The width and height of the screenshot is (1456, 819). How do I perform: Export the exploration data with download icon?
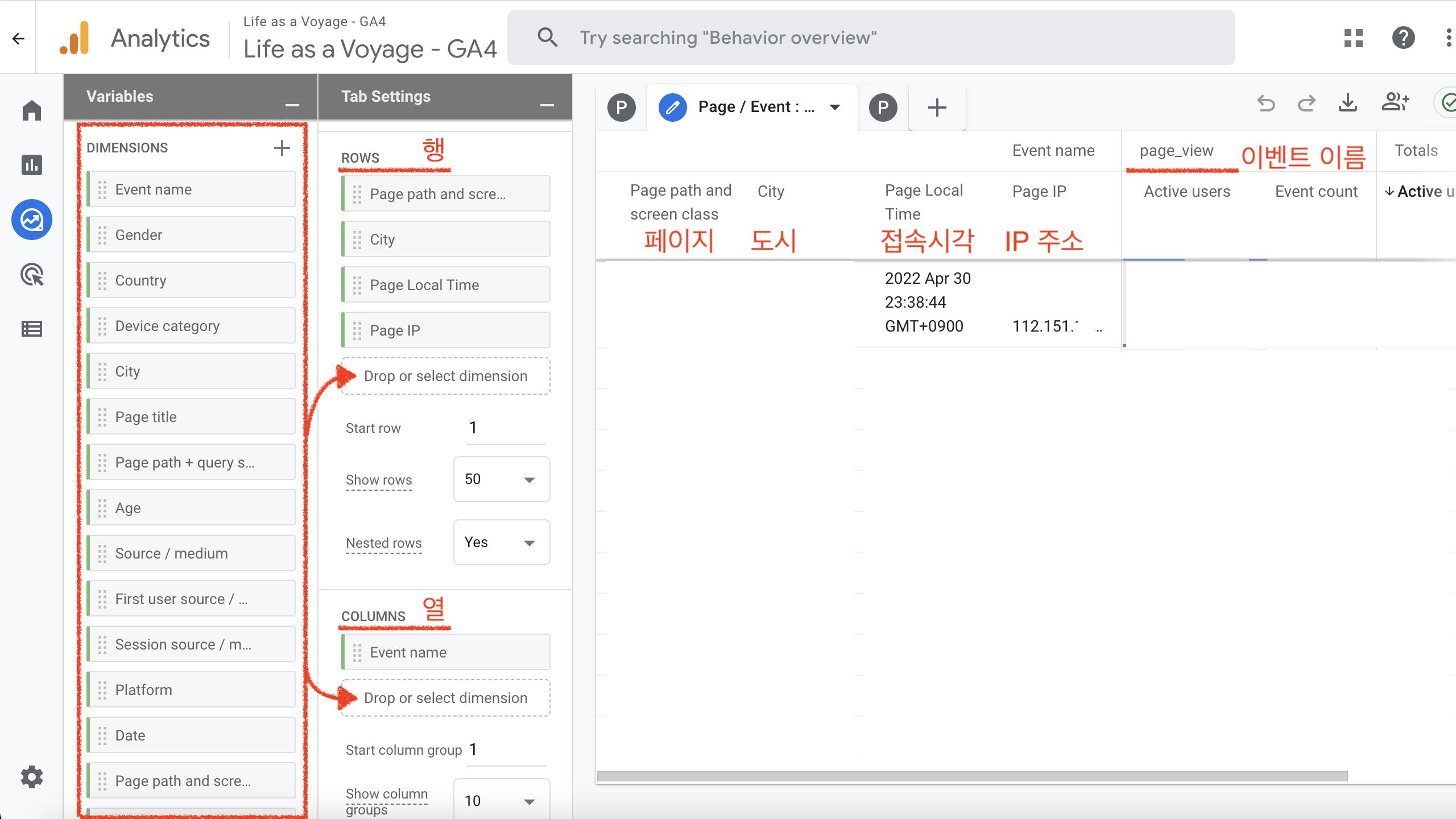(1347, 104)
